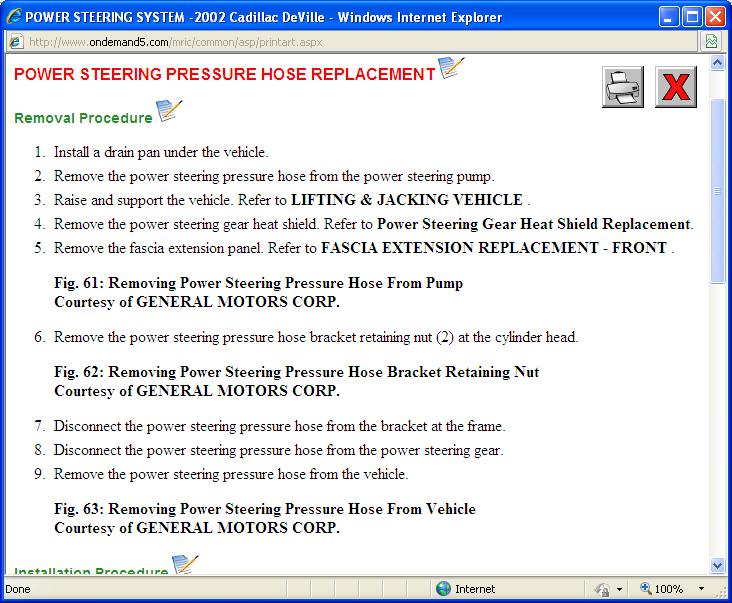732x603 pixels.
Task: Maximize the Internet Explorer window
Action: tap(692, 18)
